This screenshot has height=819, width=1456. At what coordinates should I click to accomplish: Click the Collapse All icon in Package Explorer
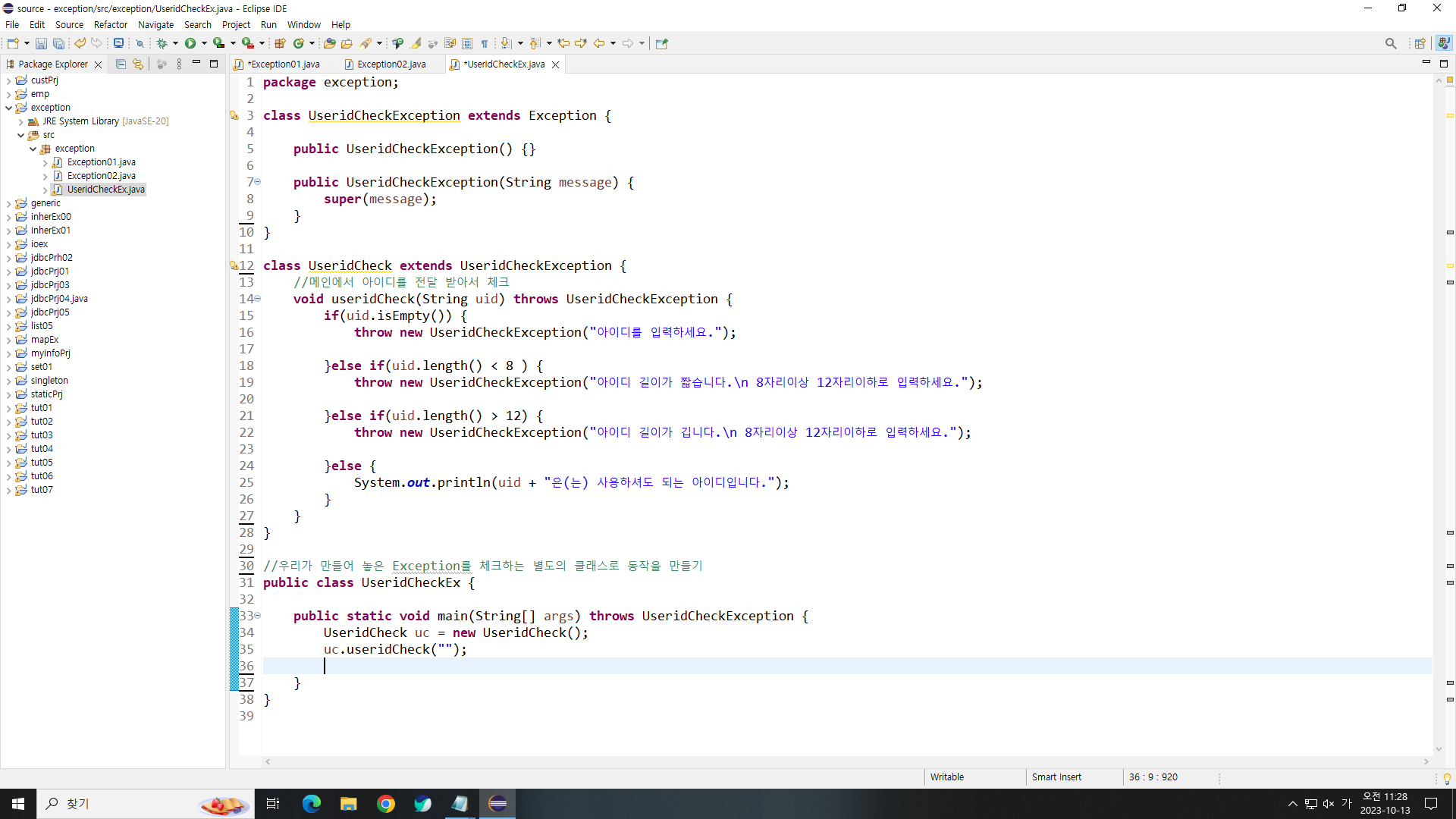(121, 64)
